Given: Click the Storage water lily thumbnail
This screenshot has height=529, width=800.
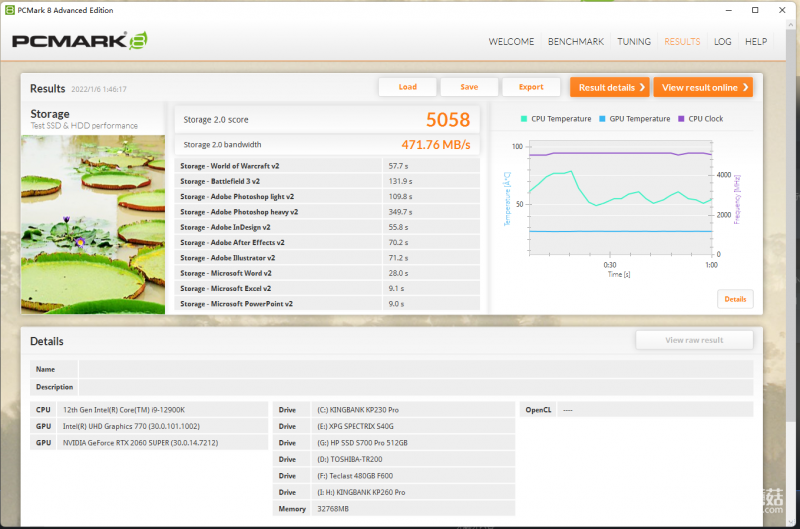Looking at the screenshot, I should coord(93,224).
